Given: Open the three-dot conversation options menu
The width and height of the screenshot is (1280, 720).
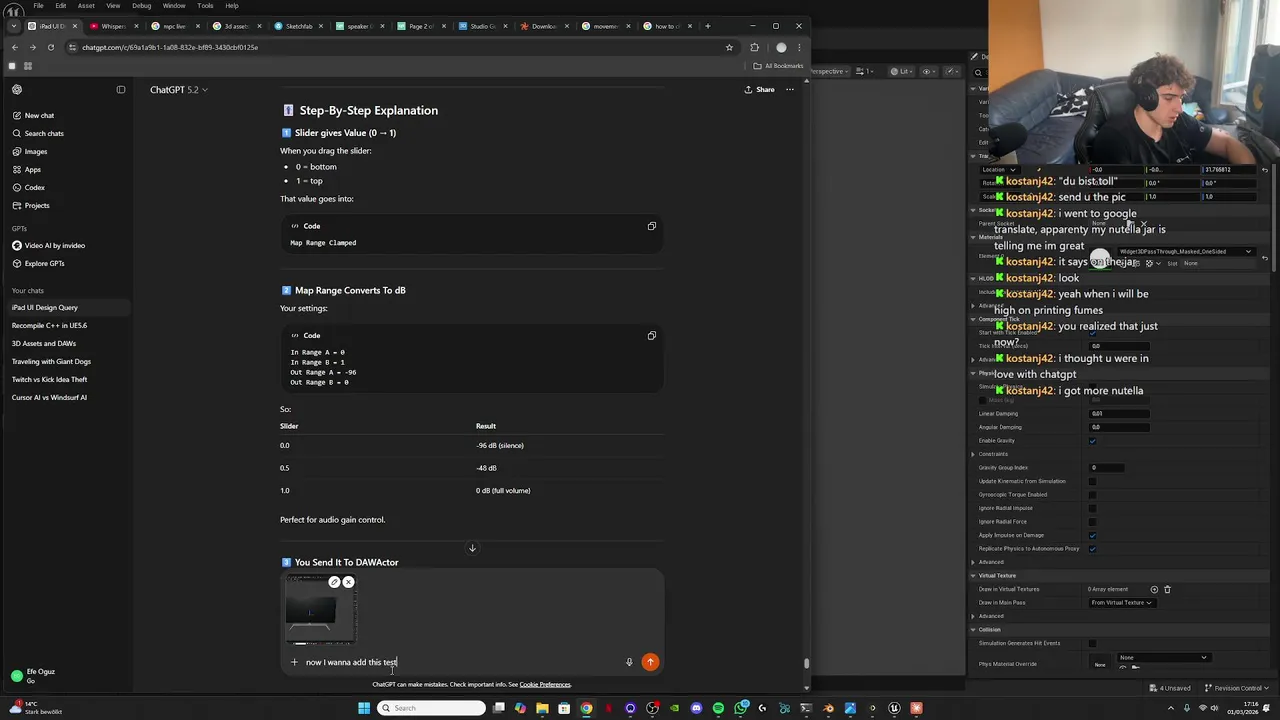Looking at the screenshot, I should pos(789,90).
